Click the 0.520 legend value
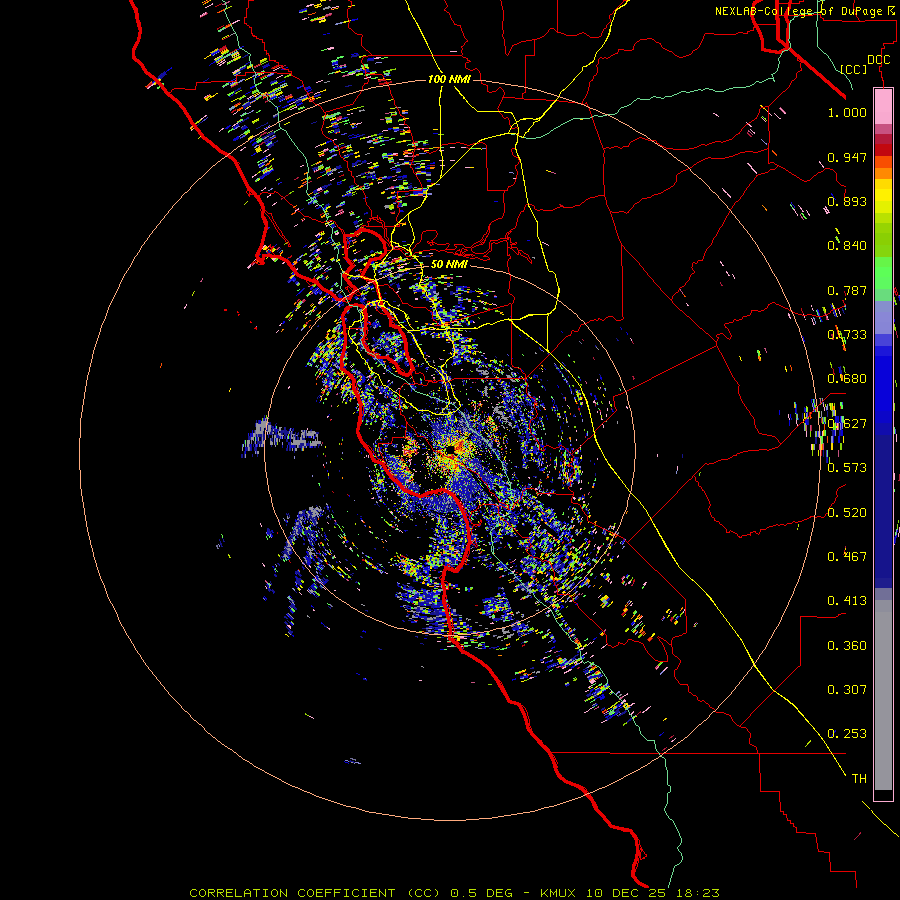The width and height of the screenshot is (900, 900). click(x=847, y=513)
